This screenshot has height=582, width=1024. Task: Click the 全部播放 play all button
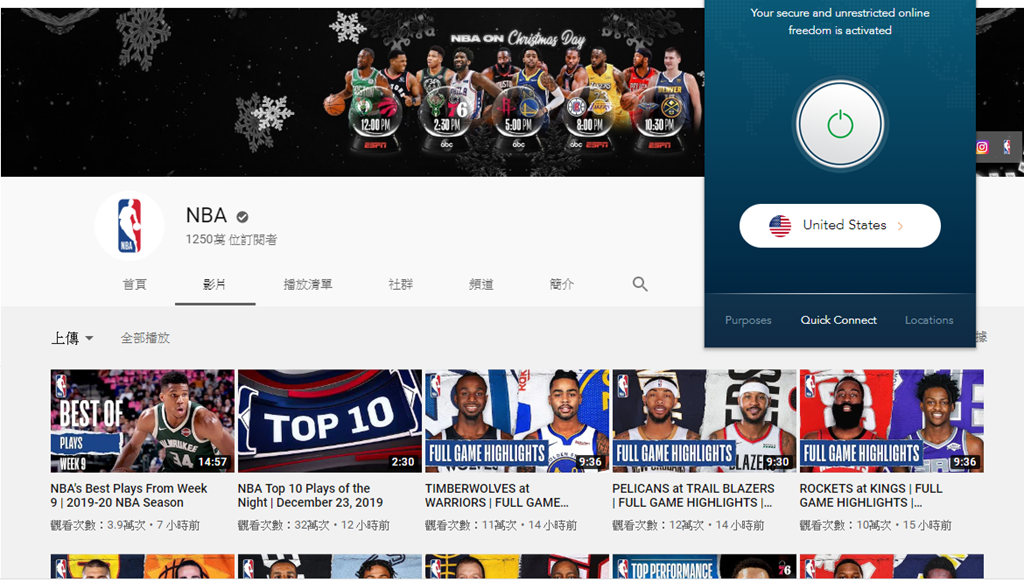(x=145, y=339)
